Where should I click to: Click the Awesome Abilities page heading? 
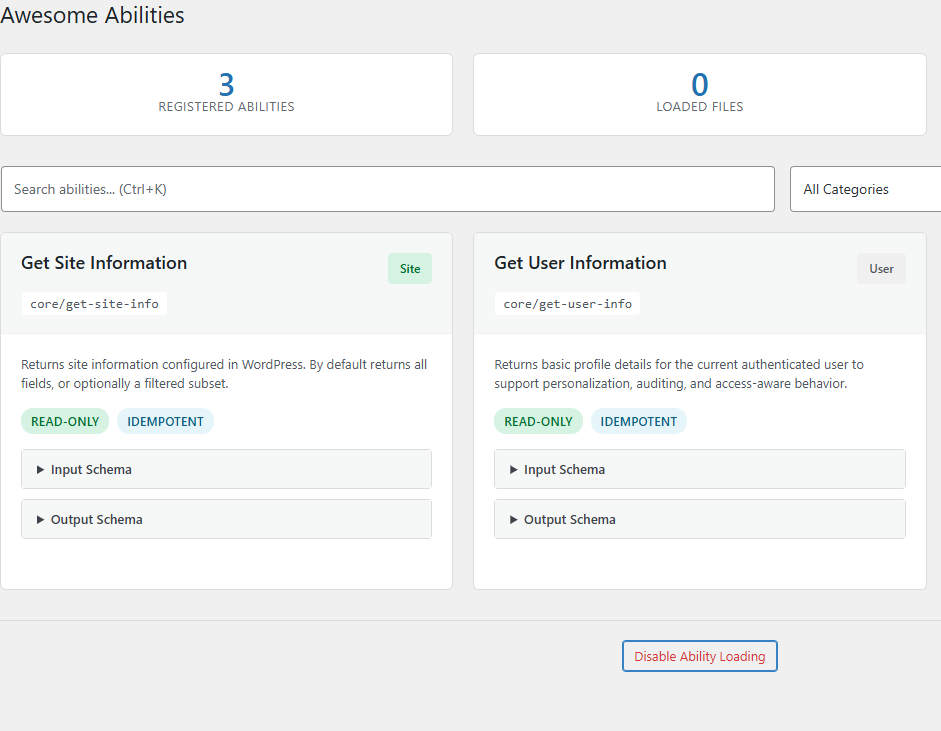(x=92, y=15)
